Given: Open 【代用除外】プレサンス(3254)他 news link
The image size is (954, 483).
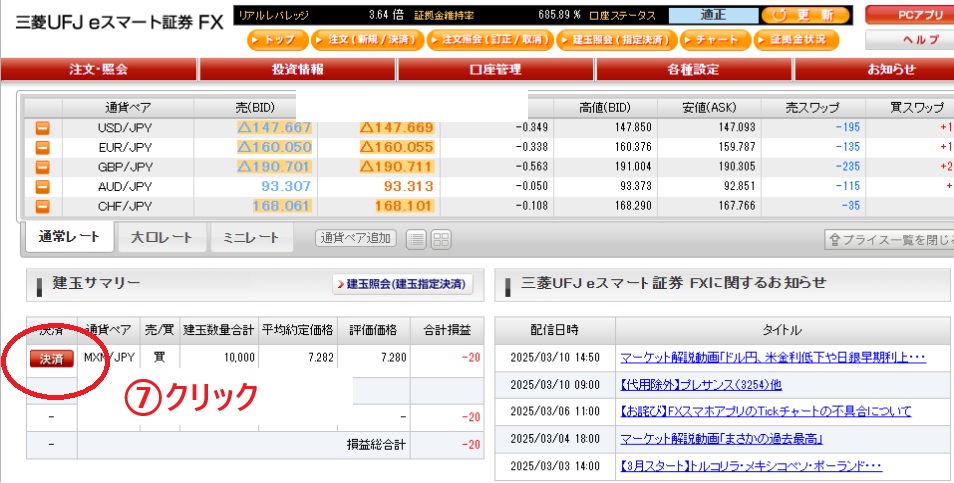Looking at the screenshot, I should (x=701, y=384).
